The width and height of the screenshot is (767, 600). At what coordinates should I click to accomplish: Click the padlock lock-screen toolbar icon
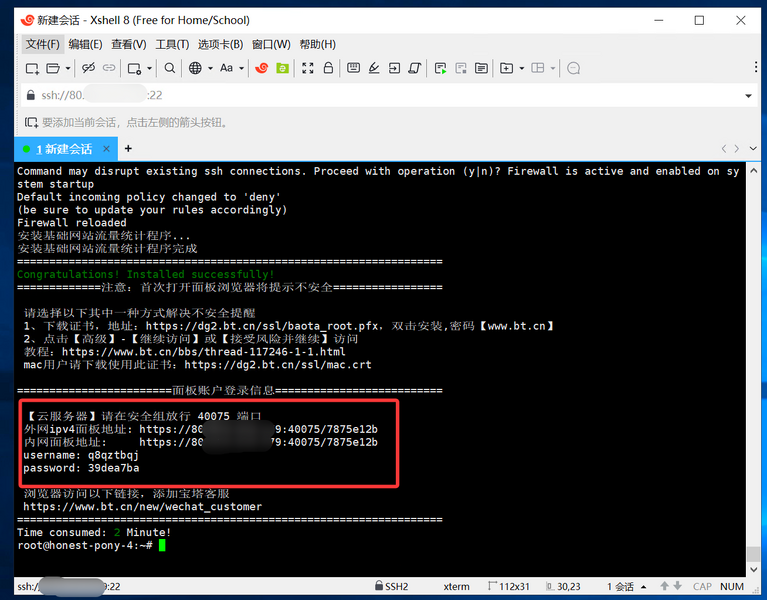327,68
